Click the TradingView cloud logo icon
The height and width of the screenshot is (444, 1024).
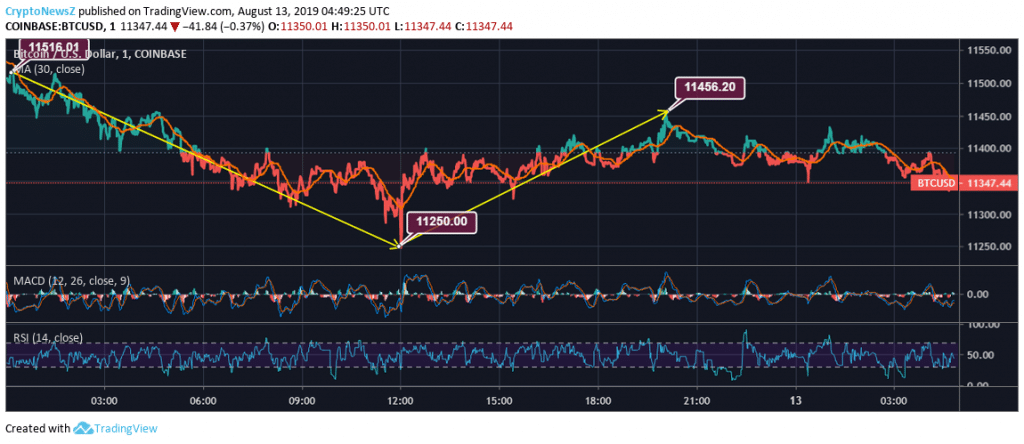(82, 429)
